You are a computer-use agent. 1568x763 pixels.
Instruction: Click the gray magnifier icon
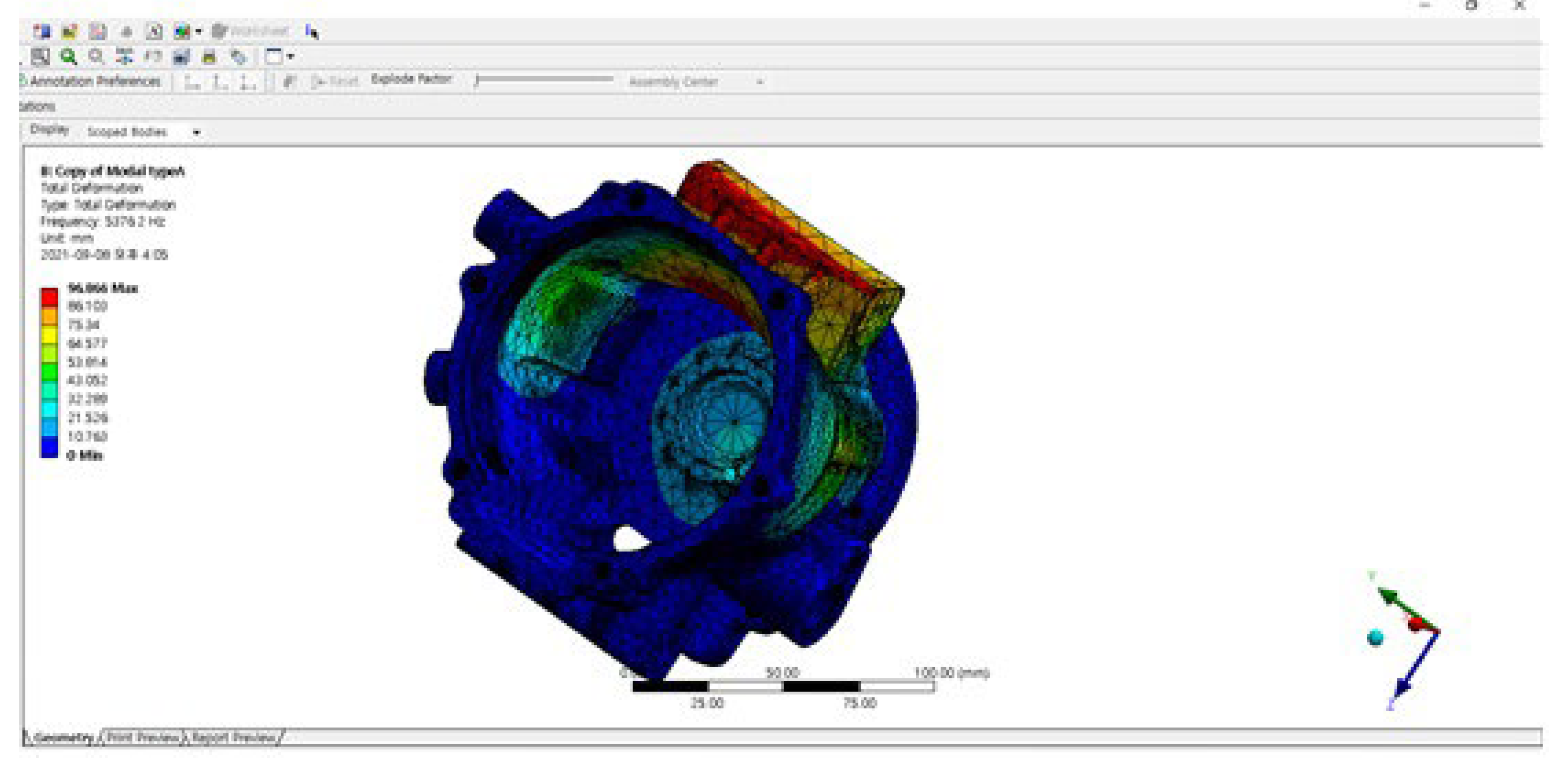95,56
